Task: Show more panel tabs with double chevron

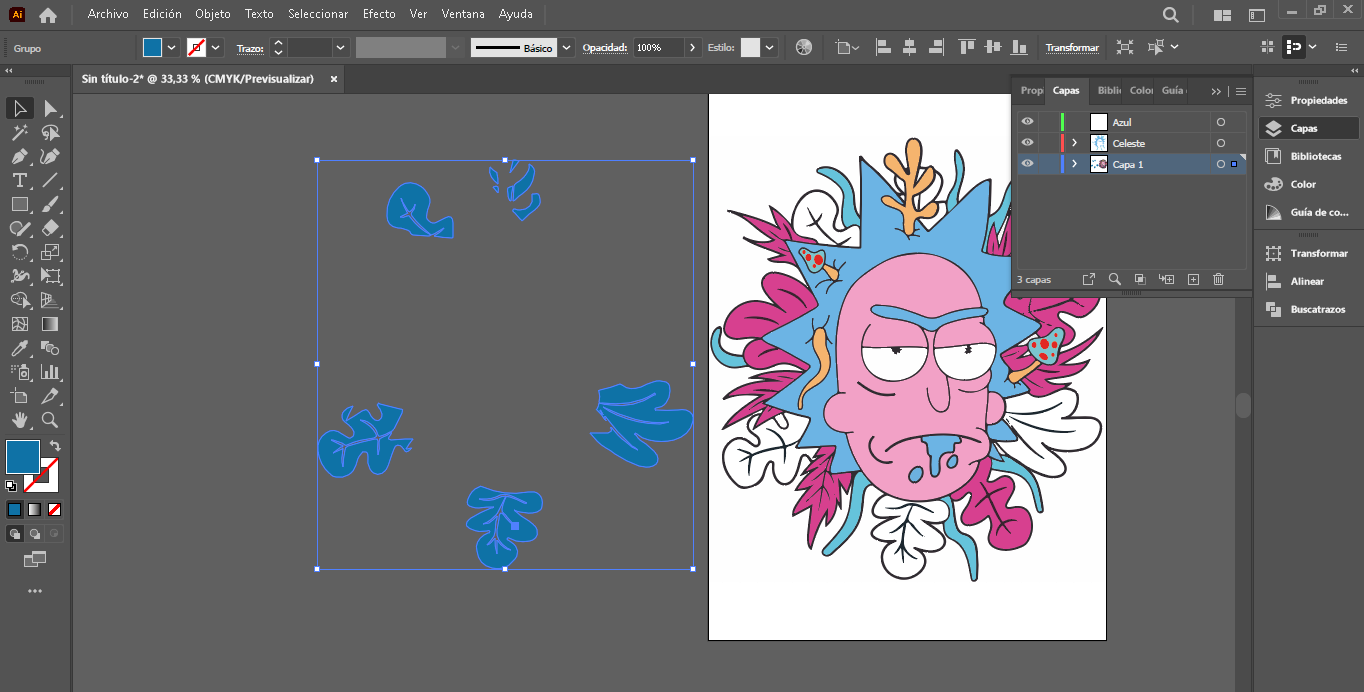Action: tap(1216, 91)
